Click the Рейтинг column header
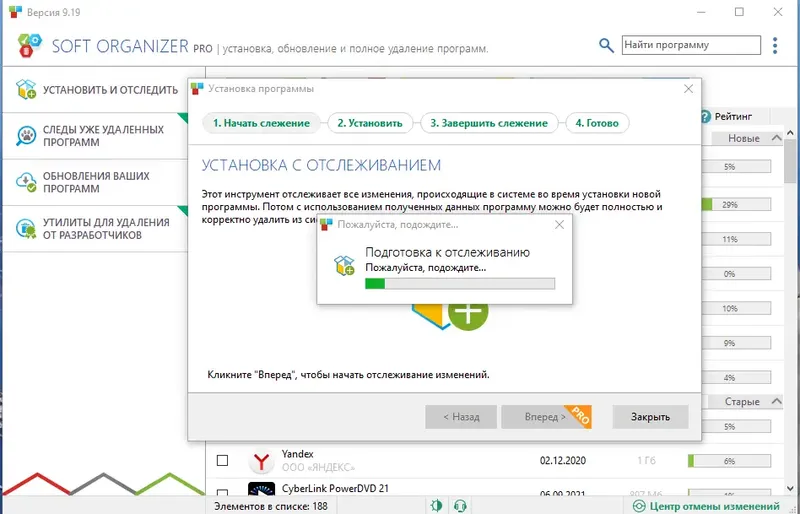 (733, 116)
